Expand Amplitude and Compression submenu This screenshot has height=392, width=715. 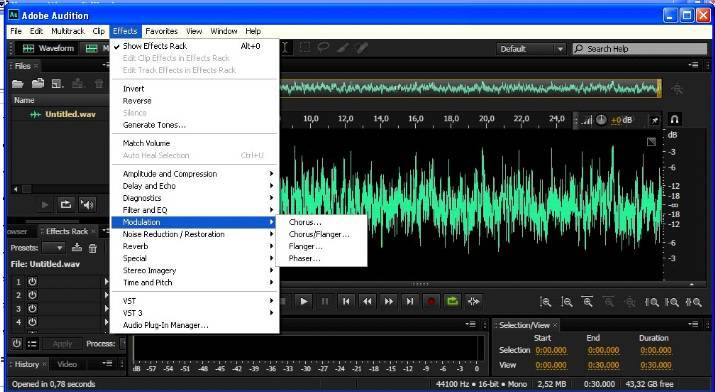194,174
